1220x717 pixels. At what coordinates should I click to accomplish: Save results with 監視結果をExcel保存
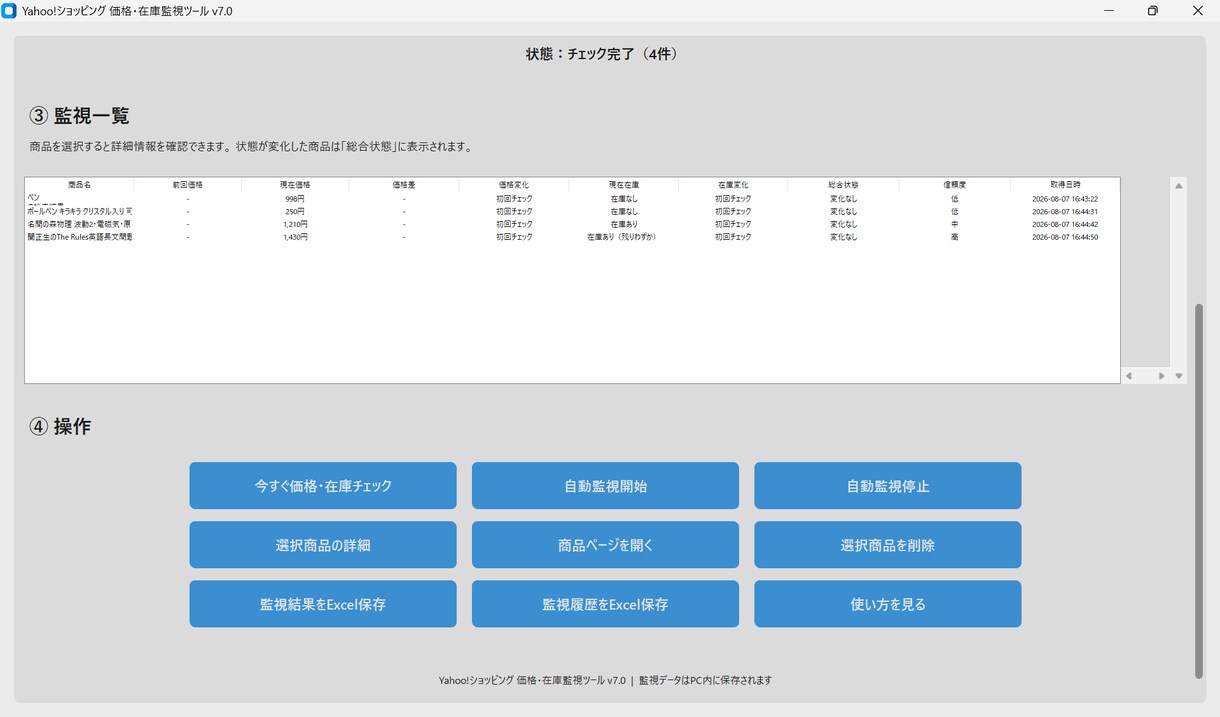(323, 604)
